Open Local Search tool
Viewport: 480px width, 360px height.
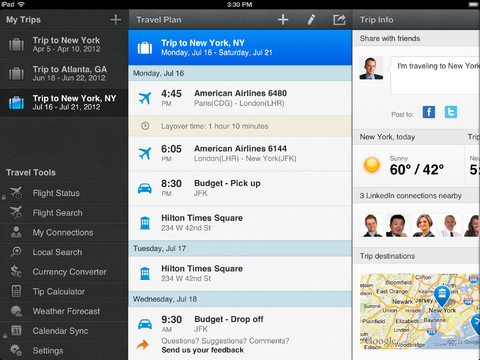(64, 252)
